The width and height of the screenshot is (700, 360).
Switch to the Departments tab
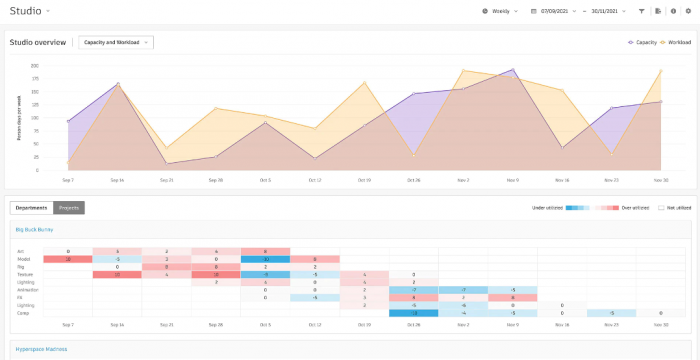(31, 208)
